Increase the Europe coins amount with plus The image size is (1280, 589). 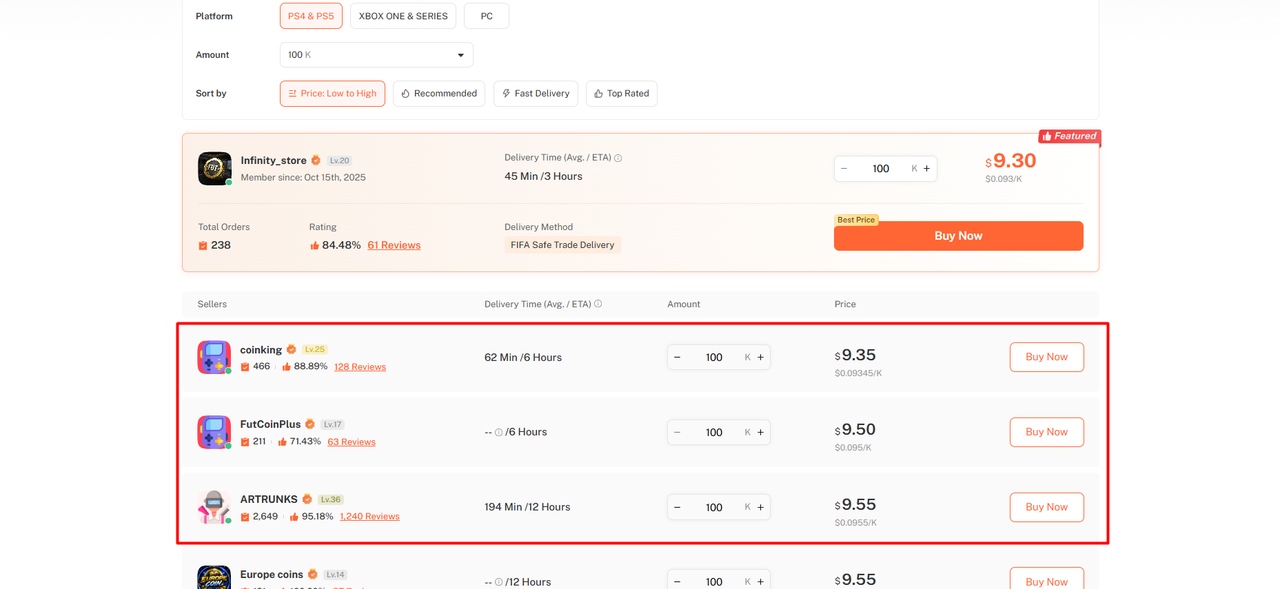(x=760, y=582)
